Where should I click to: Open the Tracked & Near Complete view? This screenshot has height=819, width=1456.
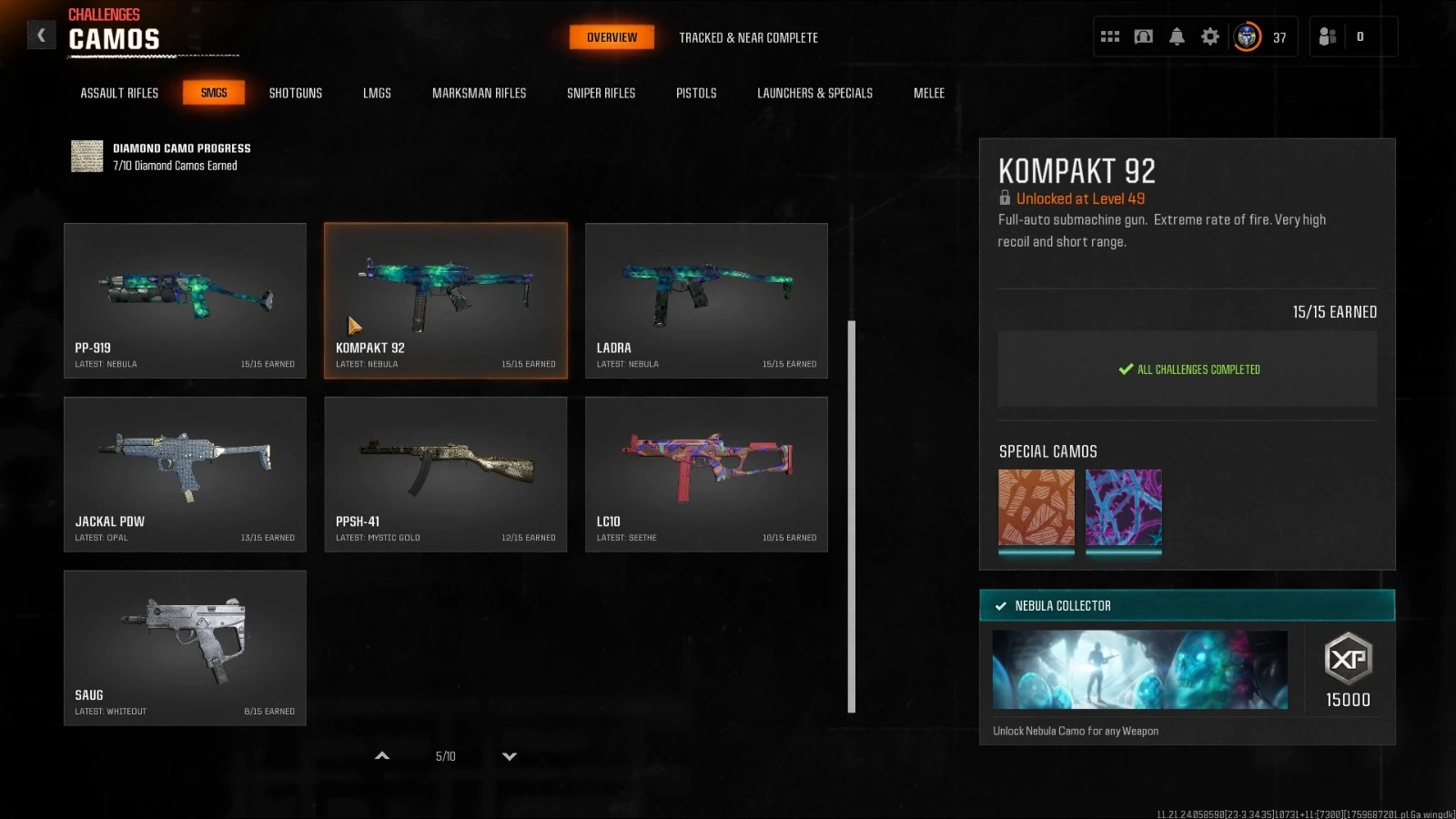[748, 37]
